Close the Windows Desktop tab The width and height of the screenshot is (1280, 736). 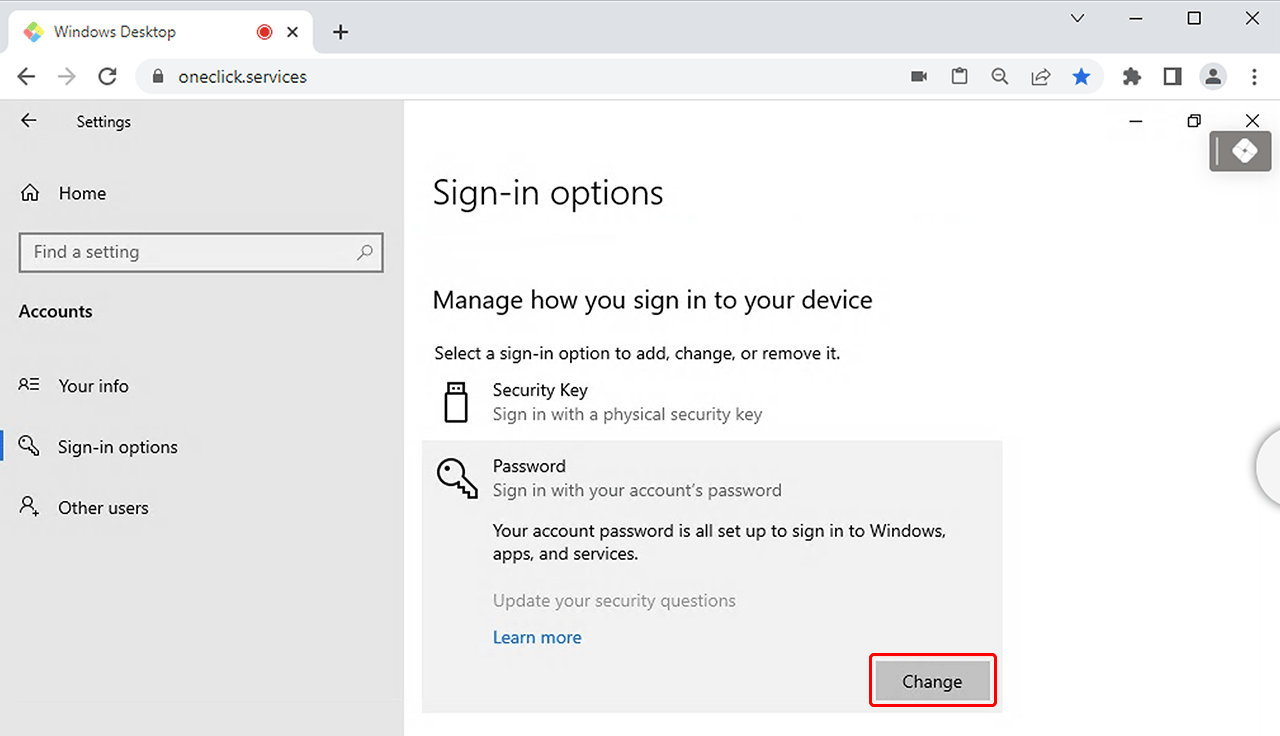click(x=293, y=32)
